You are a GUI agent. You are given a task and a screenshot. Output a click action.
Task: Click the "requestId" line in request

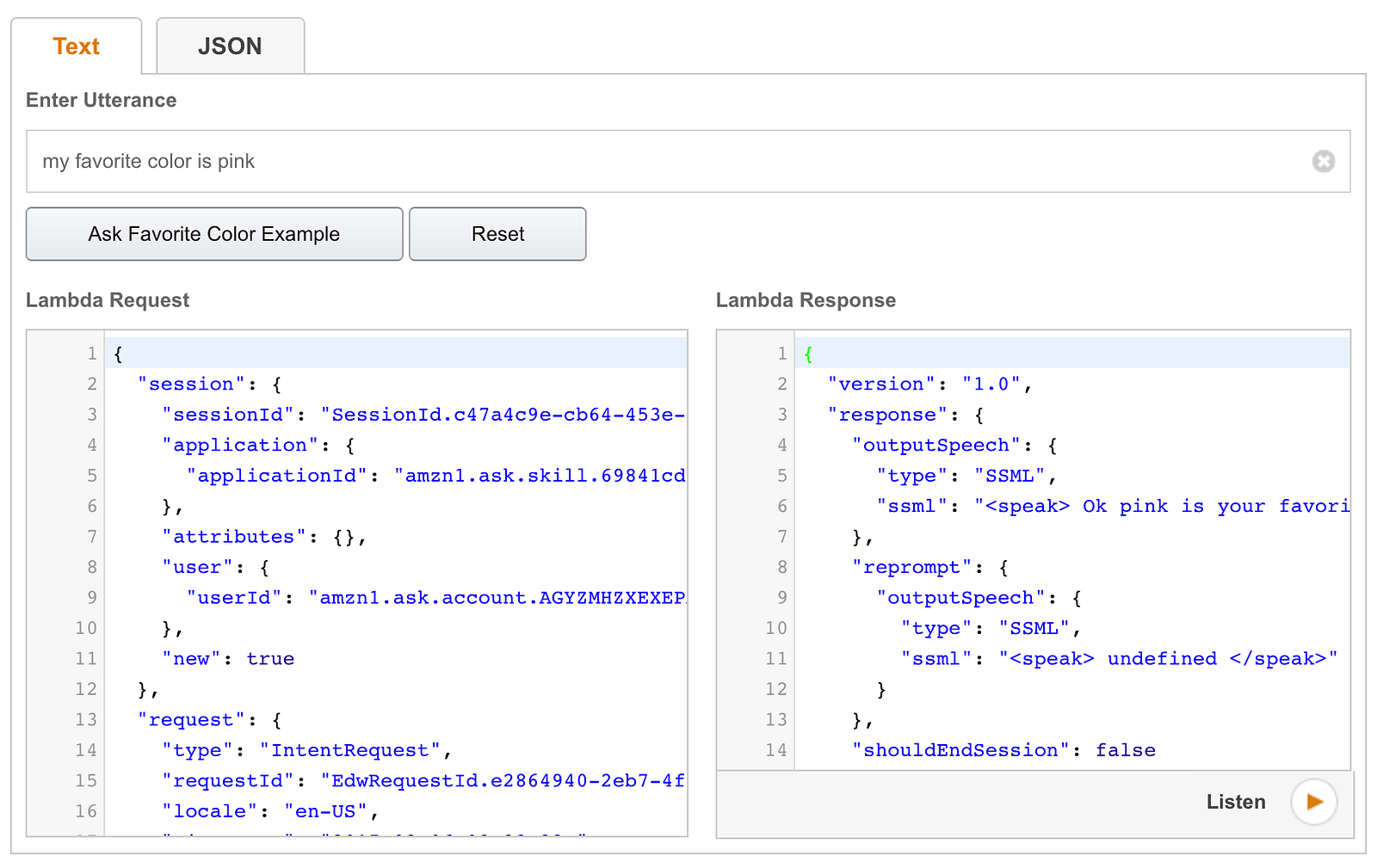click(x=423, y=781)
